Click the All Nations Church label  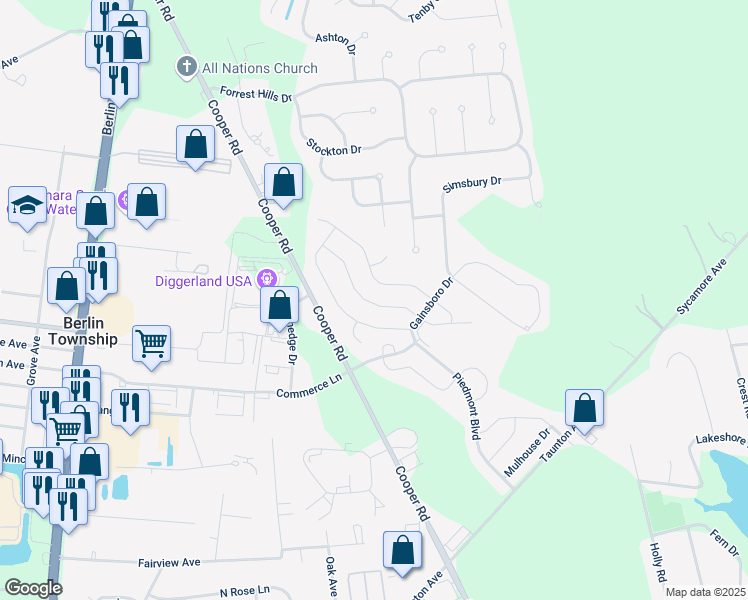(260, 68)
